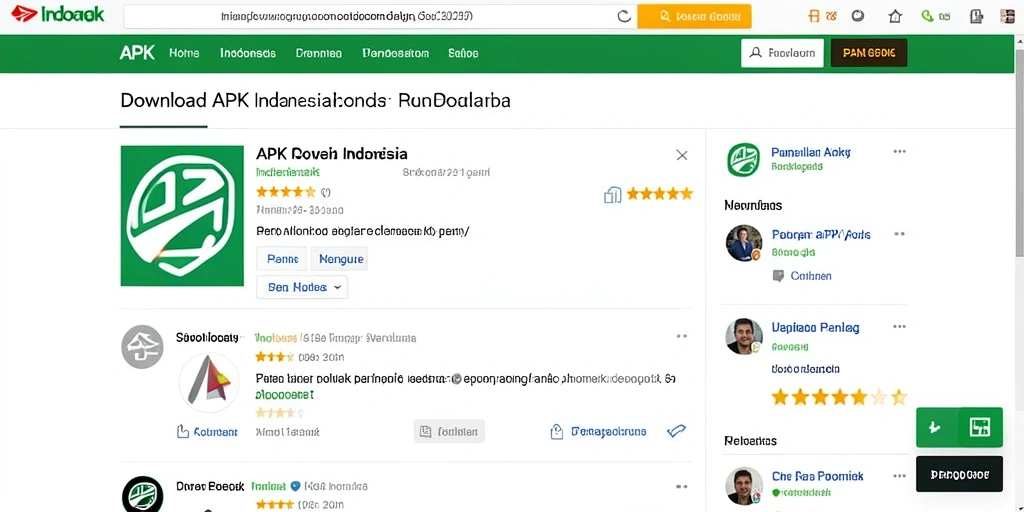1024x512 pixels.
Task: Click the blue checkmark icon on first review
Action: point(676,431)
